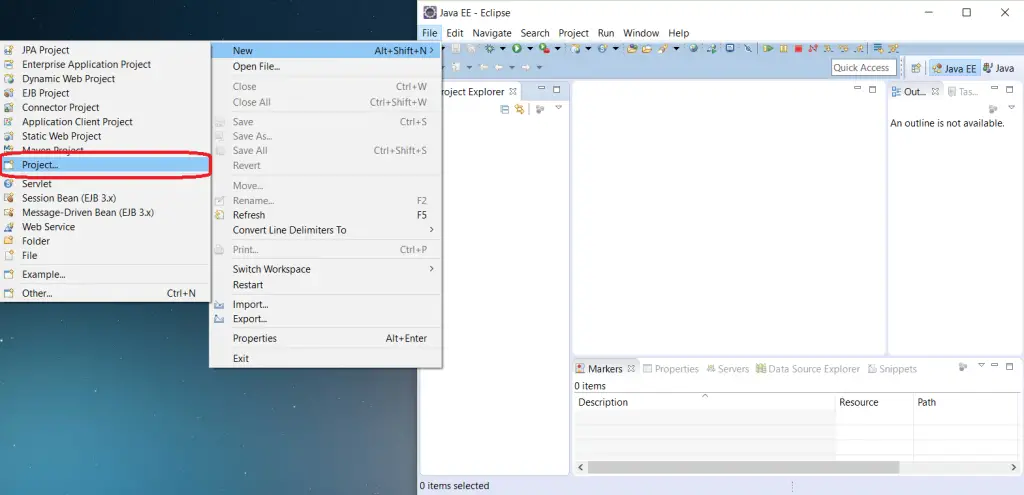Click the green Resume play icon in toolbar
Image resolution: width=1024 pixels, height=495 pixels.
pos(768,48)
